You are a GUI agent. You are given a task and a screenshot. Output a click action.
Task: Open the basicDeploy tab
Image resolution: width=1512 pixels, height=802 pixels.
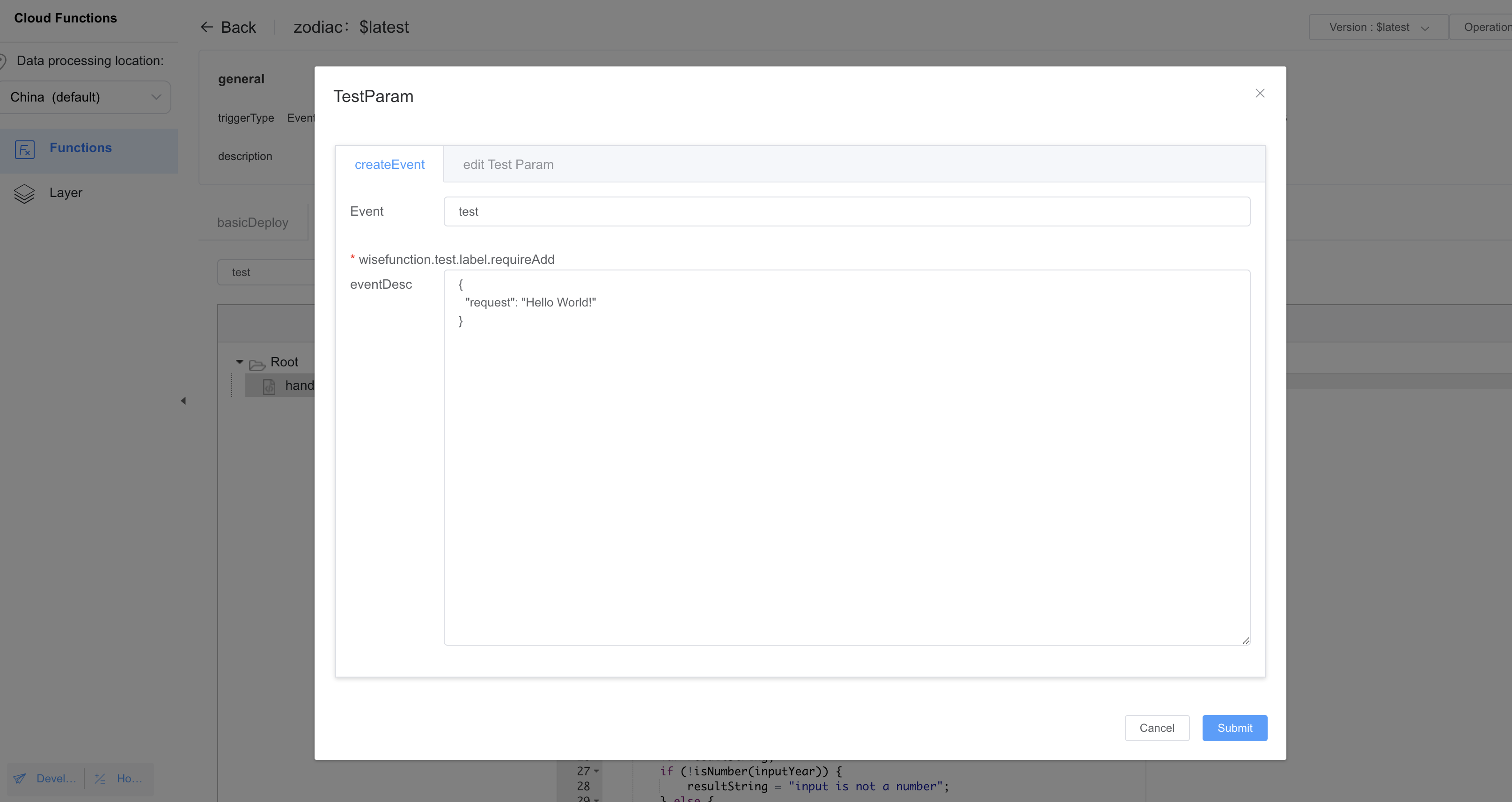[252, 222]
